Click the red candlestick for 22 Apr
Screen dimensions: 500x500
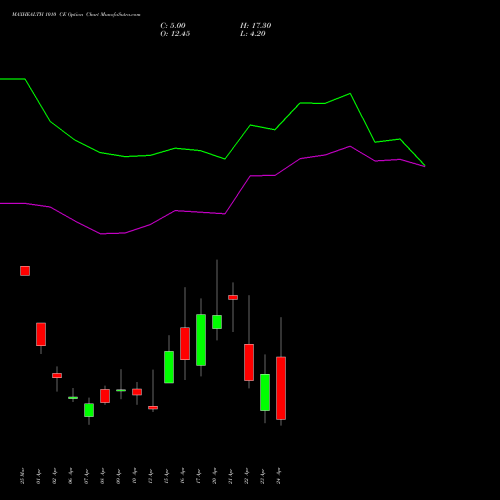point(249,362)
